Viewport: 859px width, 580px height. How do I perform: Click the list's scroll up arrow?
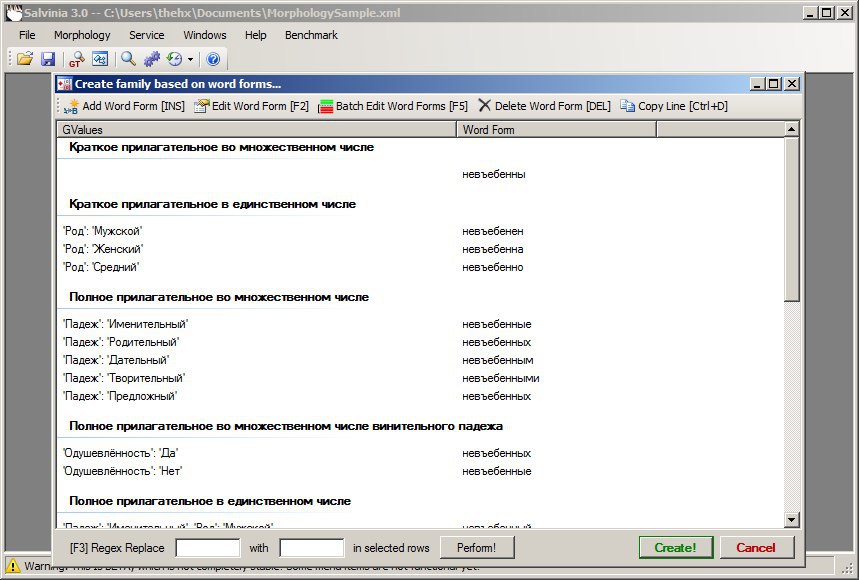pyautogui.click(x=791, y=130)
